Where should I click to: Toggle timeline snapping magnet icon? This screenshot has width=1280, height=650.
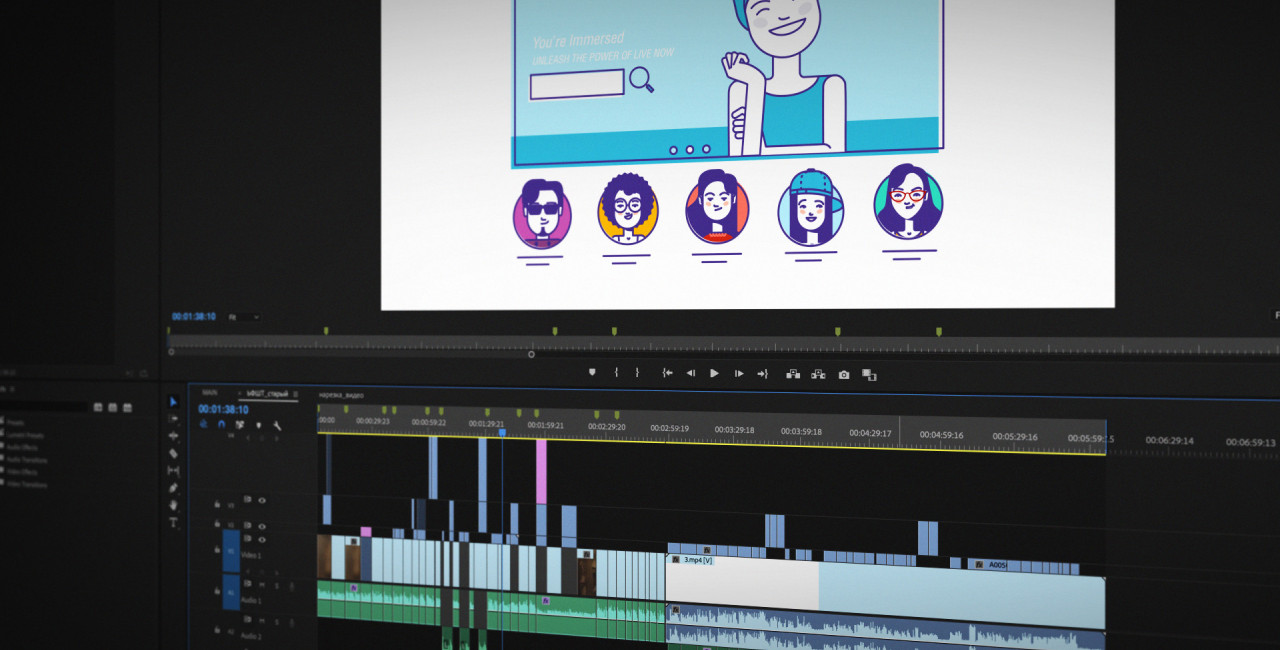[x=222, y=424]
